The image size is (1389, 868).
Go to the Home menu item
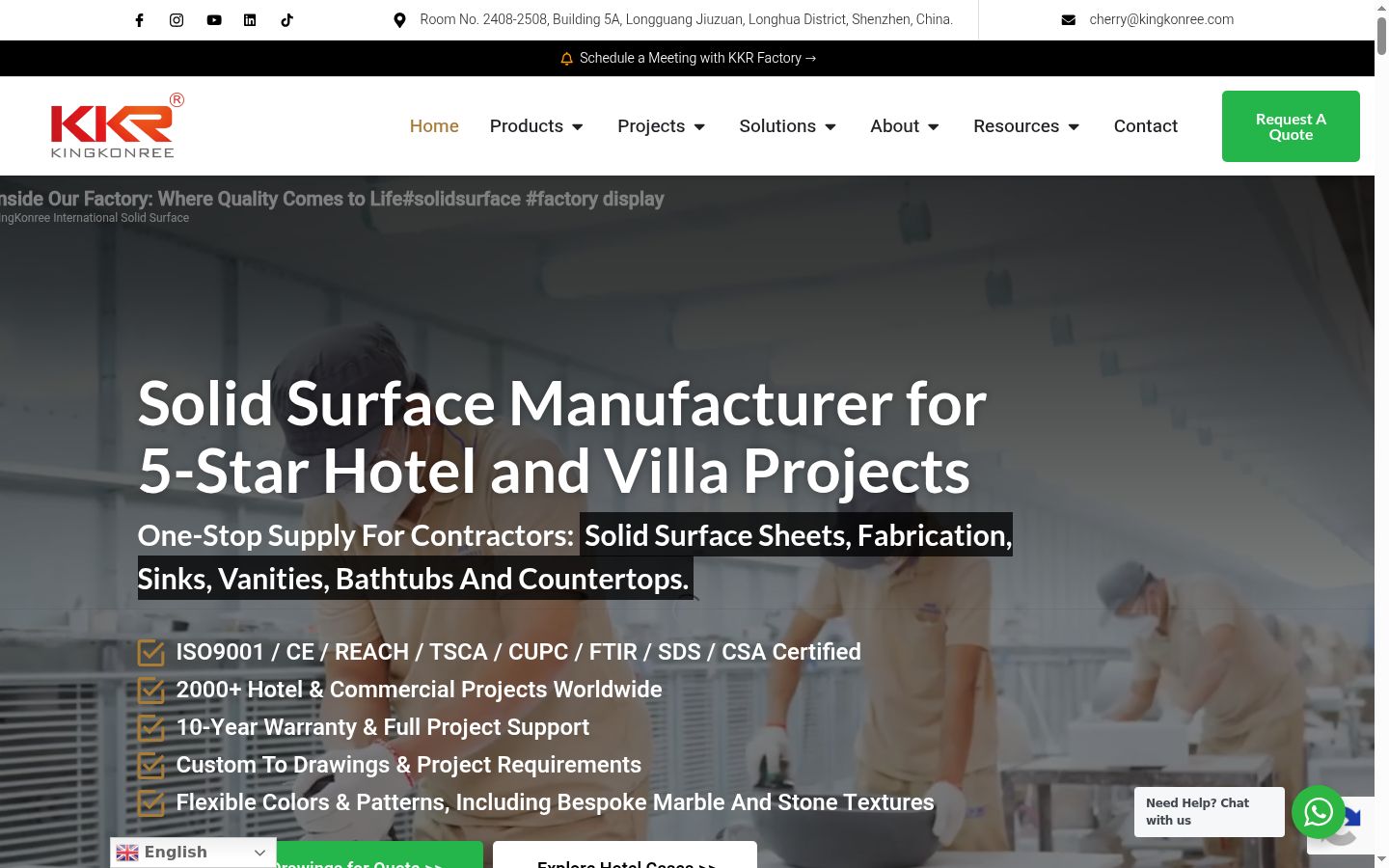[x=434, y=126]
